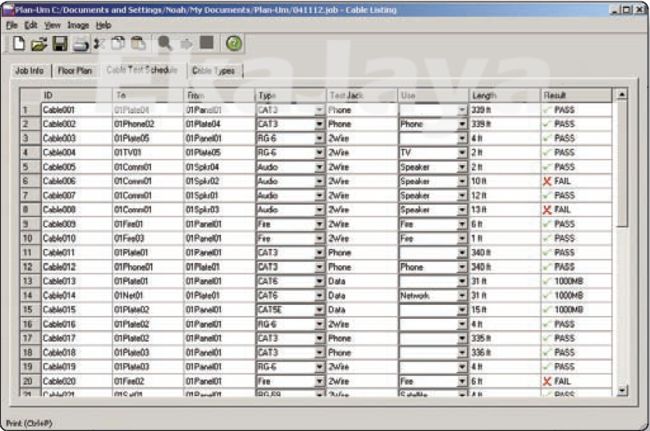Switch to the Floor Plan tab
The width and height of the screenshot is (650, 431).
tap(76, 72)
